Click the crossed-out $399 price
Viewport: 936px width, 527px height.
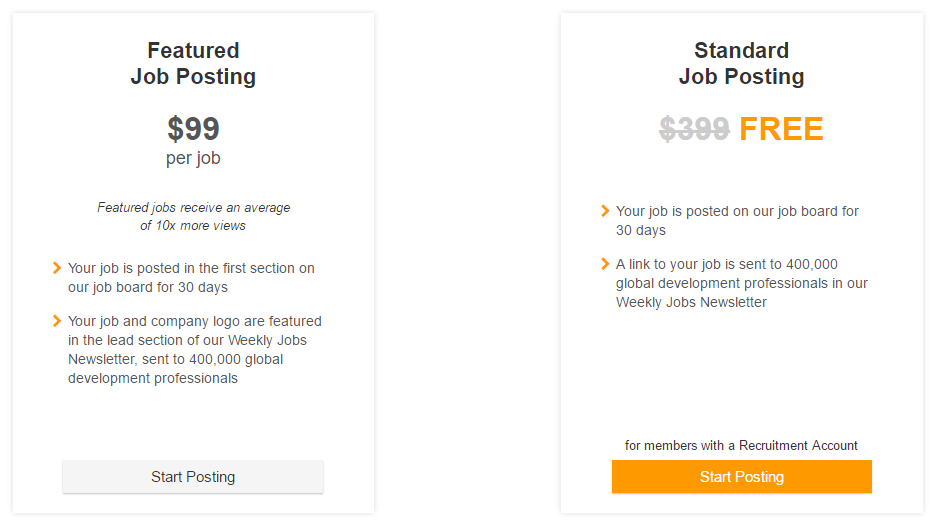[694, 129]
